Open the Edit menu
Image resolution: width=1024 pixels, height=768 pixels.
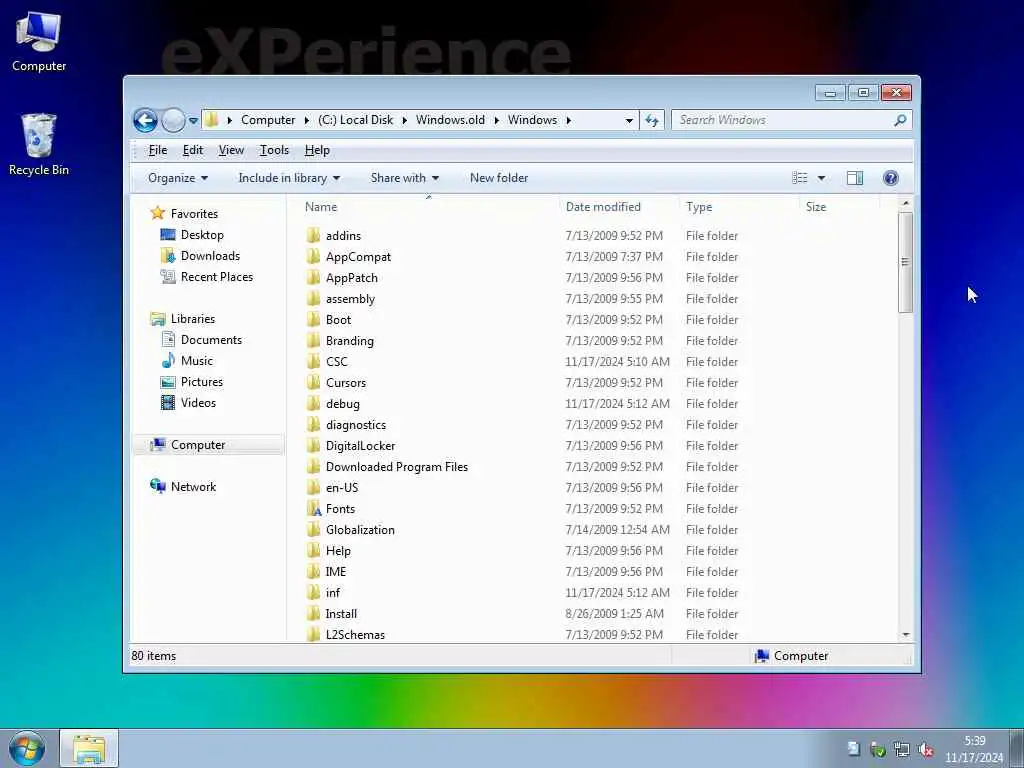point(193,150)
